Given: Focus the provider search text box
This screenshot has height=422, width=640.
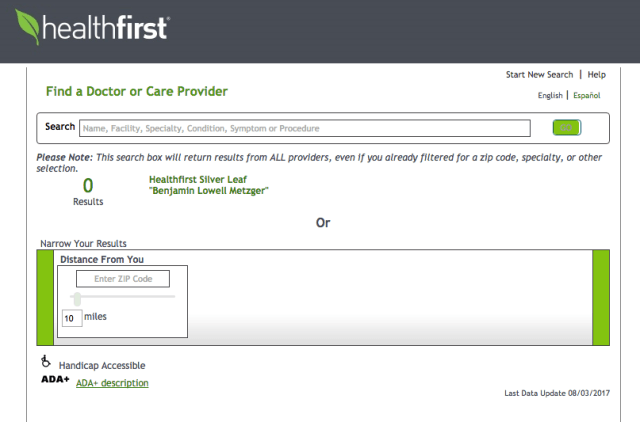Looking at the screenshot, I should coord(304,128).
